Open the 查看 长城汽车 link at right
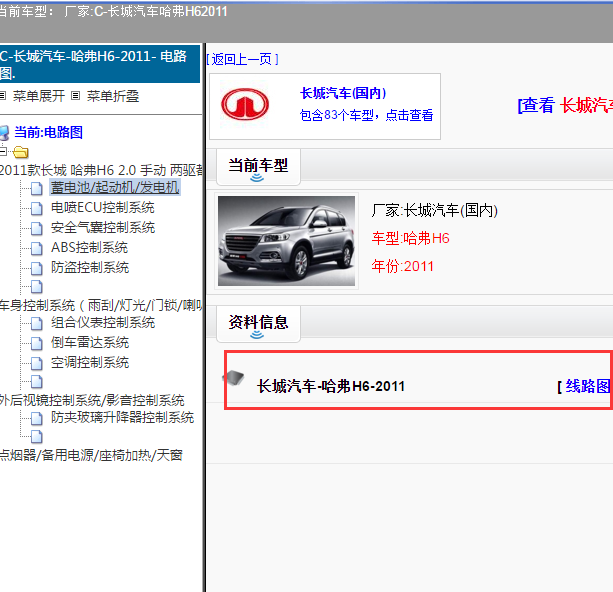613x592 pixels. pos(565,105)
